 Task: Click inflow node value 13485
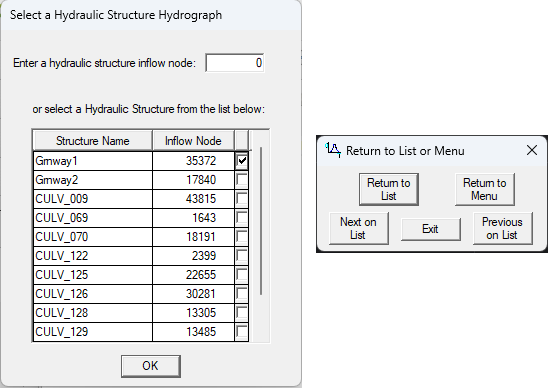pyautogui.click(x=193, y=332)
